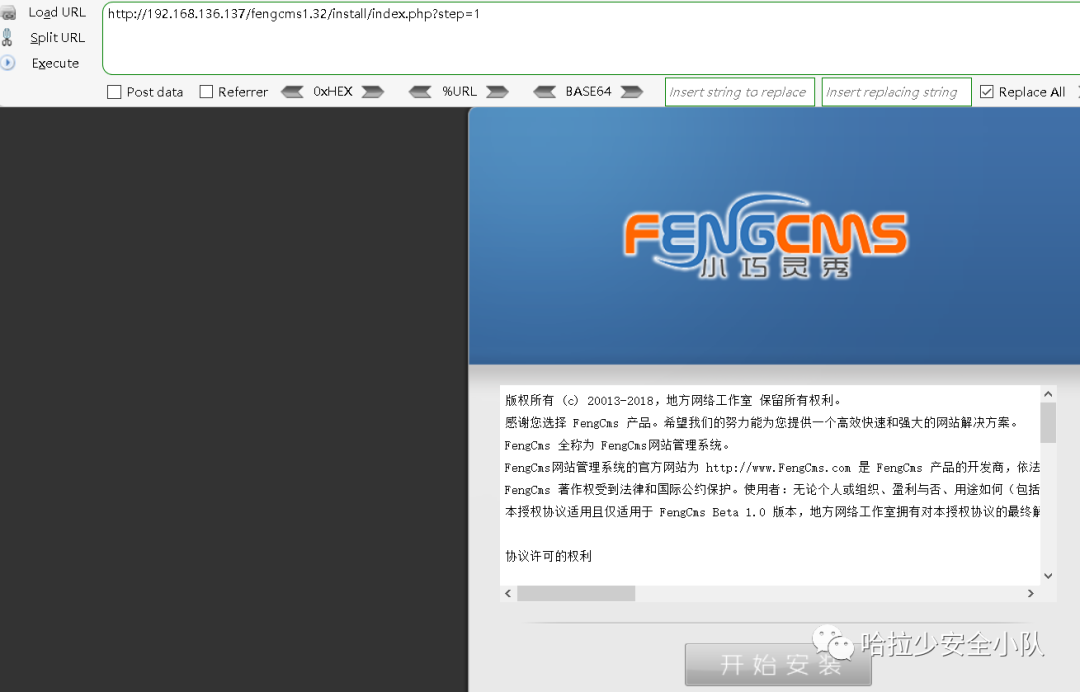Open the 0xHEX encoding menu

(x=333, y=92)
